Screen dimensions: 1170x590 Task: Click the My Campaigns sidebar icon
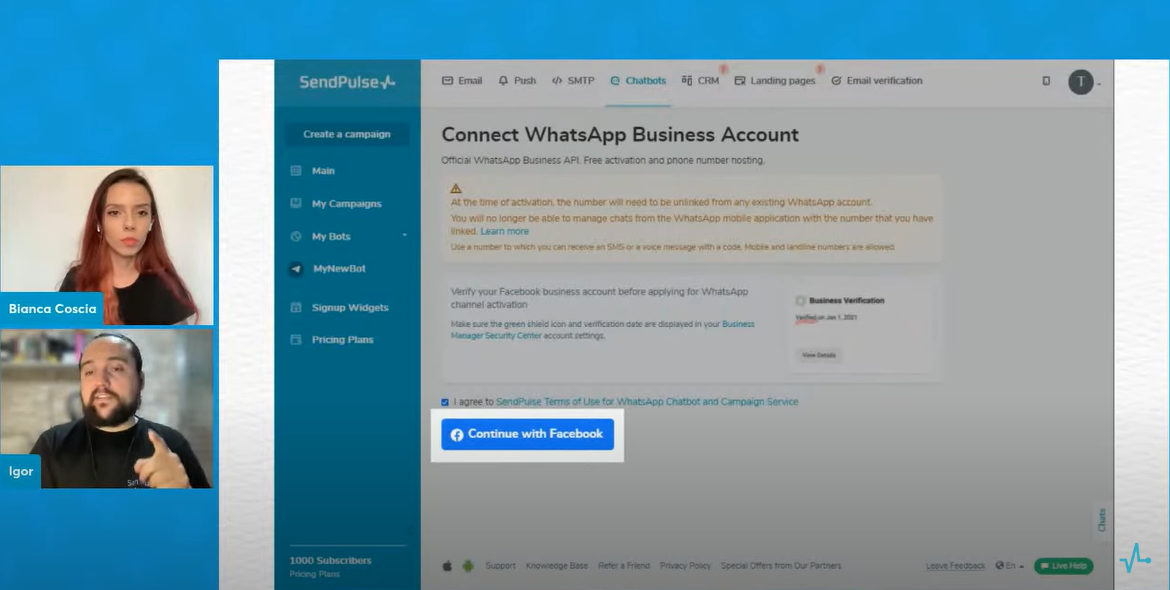point(295,203)
